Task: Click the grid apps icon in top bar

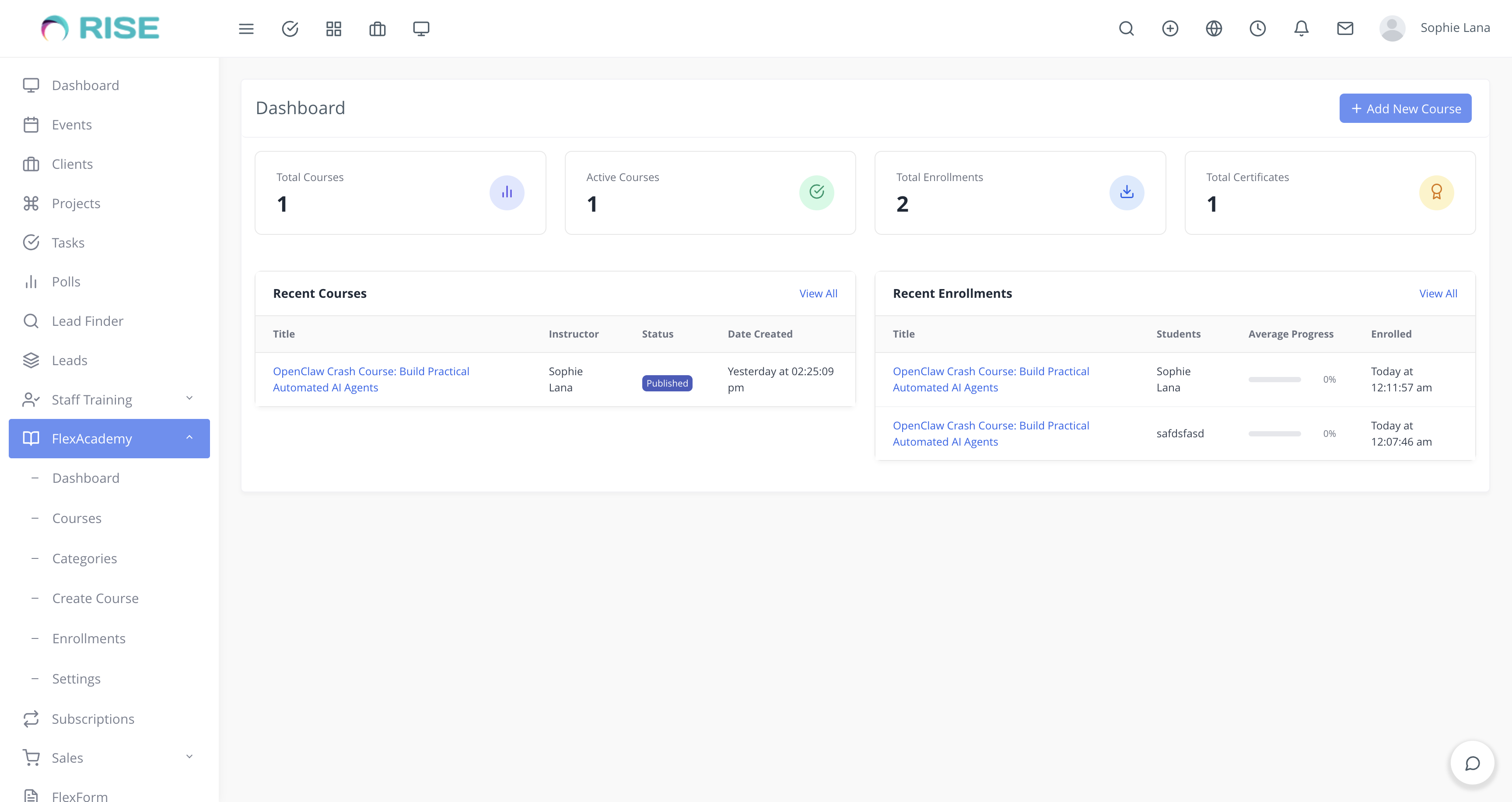Action: pyautogui.click(x=333, y=28)
